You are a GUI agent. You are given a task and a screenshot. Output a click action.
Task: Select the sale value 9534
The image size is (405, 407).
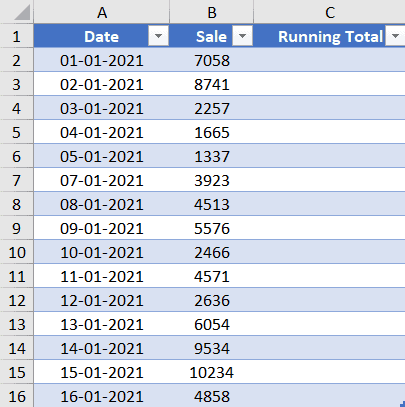coord(212,348)
